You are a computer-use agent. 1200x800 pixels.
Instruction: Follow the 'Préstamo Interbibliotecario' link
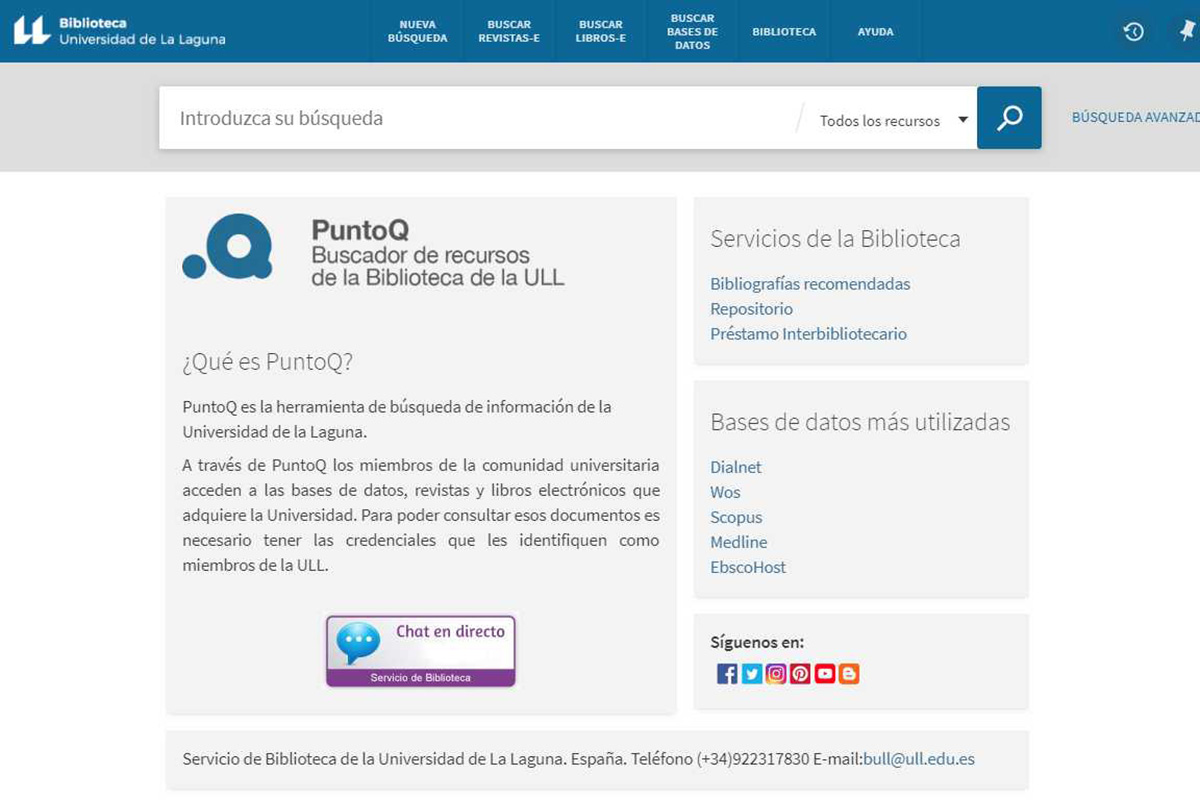click(x=808, y=334)
